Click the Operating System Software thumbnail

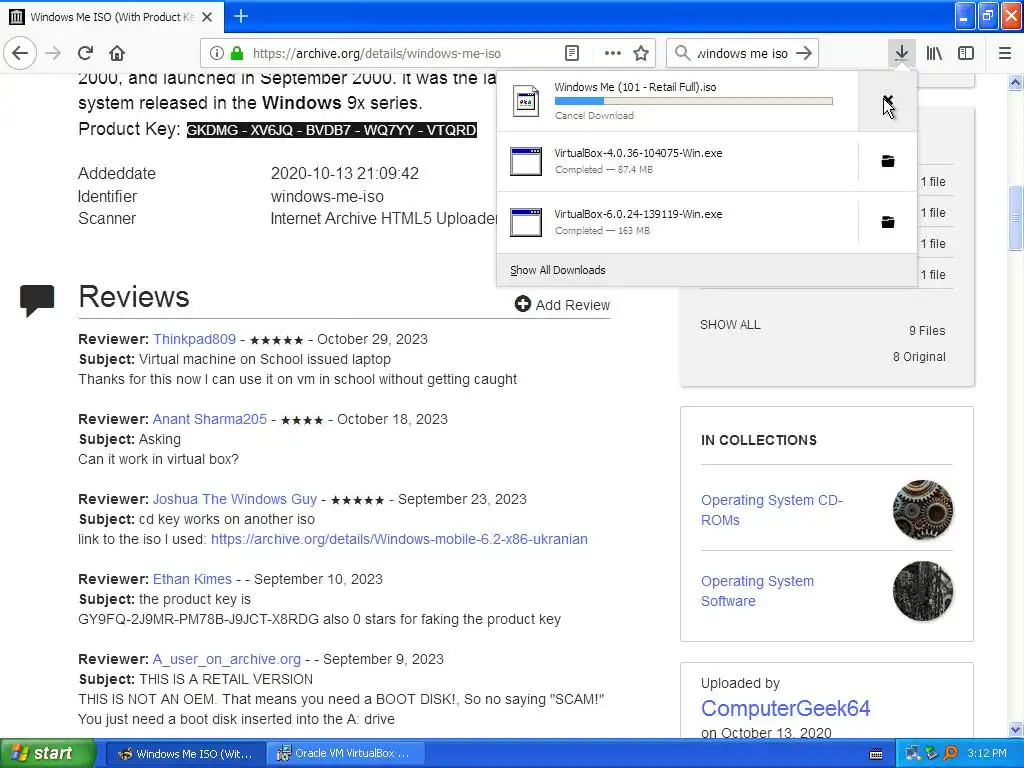[x=923, y=591]
